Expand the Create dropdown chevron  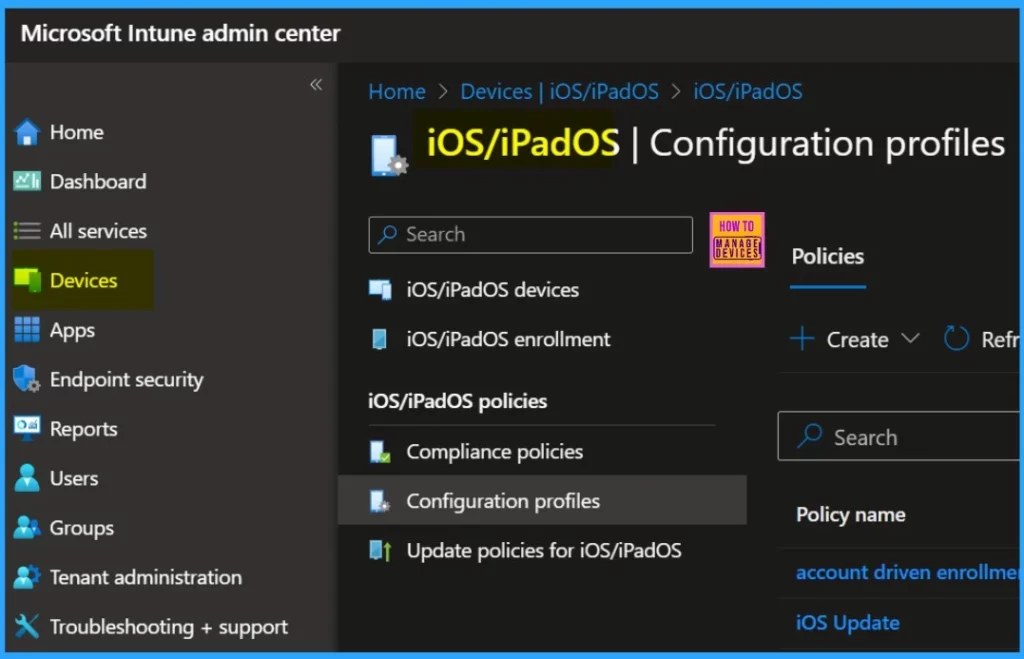pyautogui.click(x=910, y=338)
